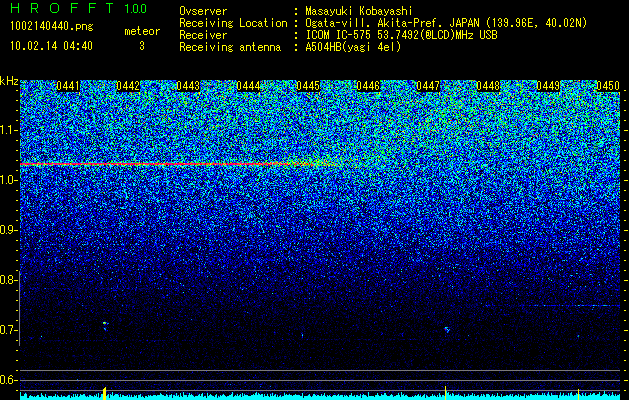
Task: Click the ICOM IC-575 receiver text
Action: 402,35
